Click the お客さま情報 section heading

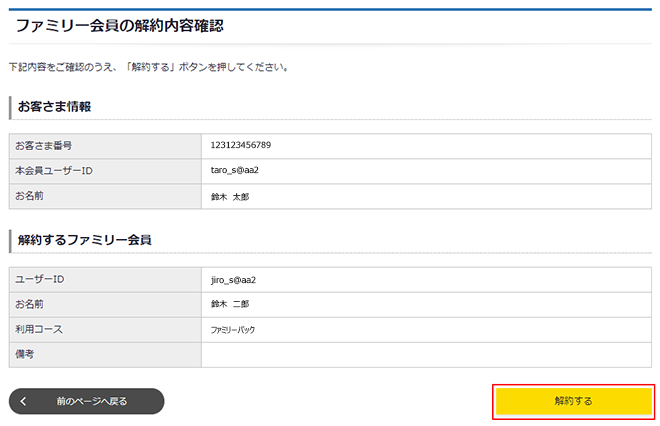click(55, 107)
